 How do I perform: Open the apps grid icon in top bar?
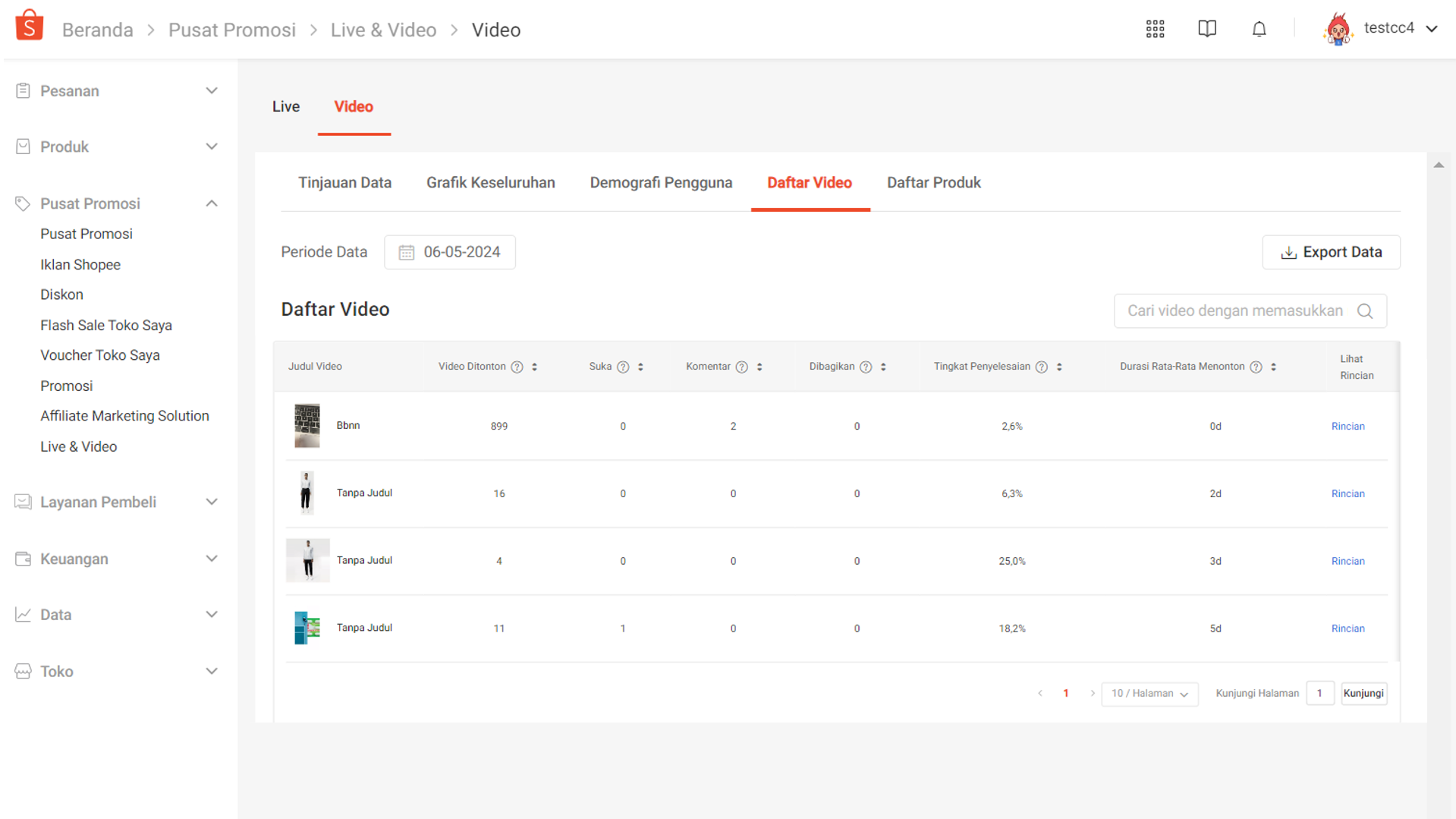(1155, 28)
